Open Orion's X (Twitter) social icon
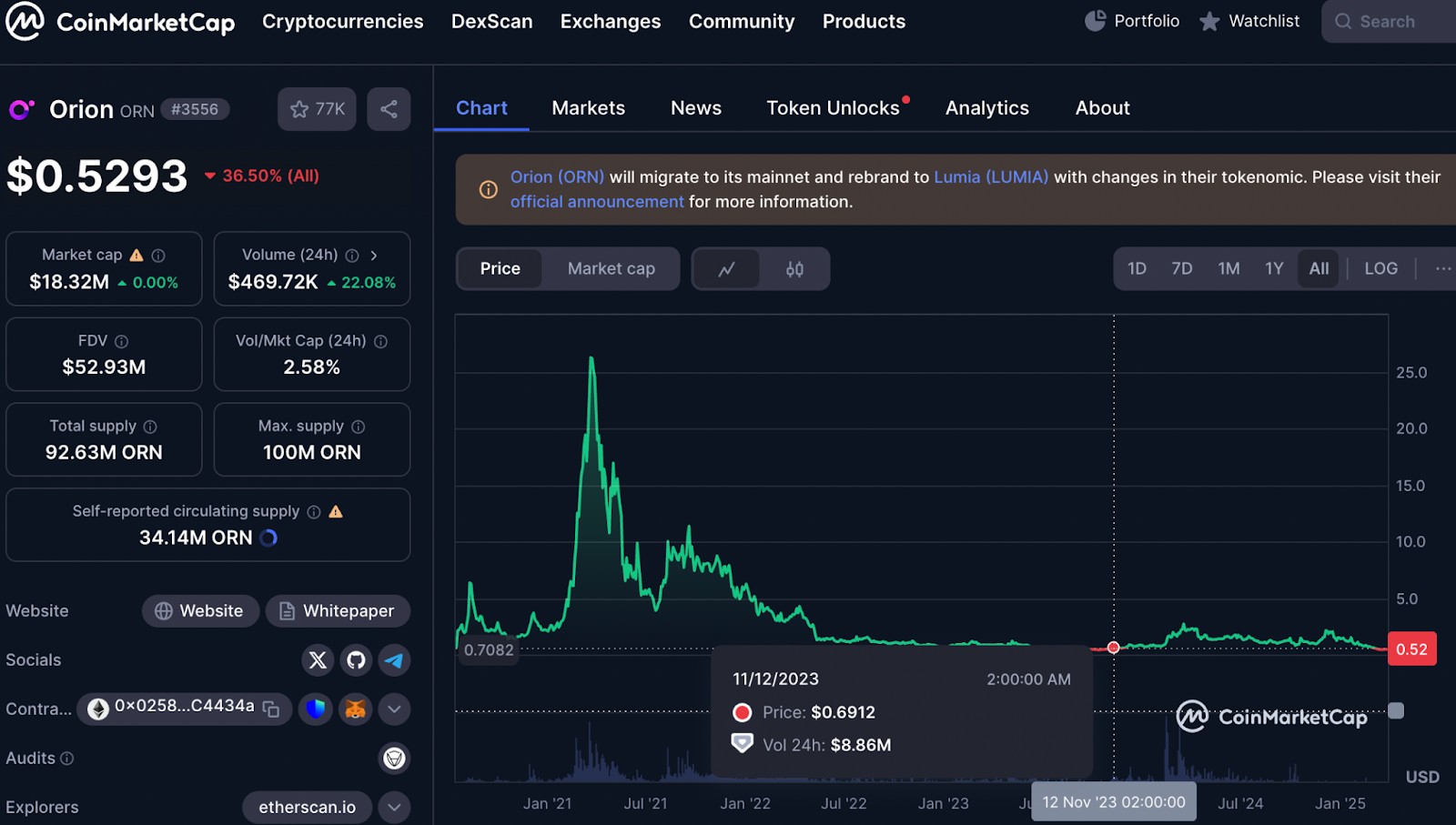The image size is (1456, 825). tap(318, 660)
